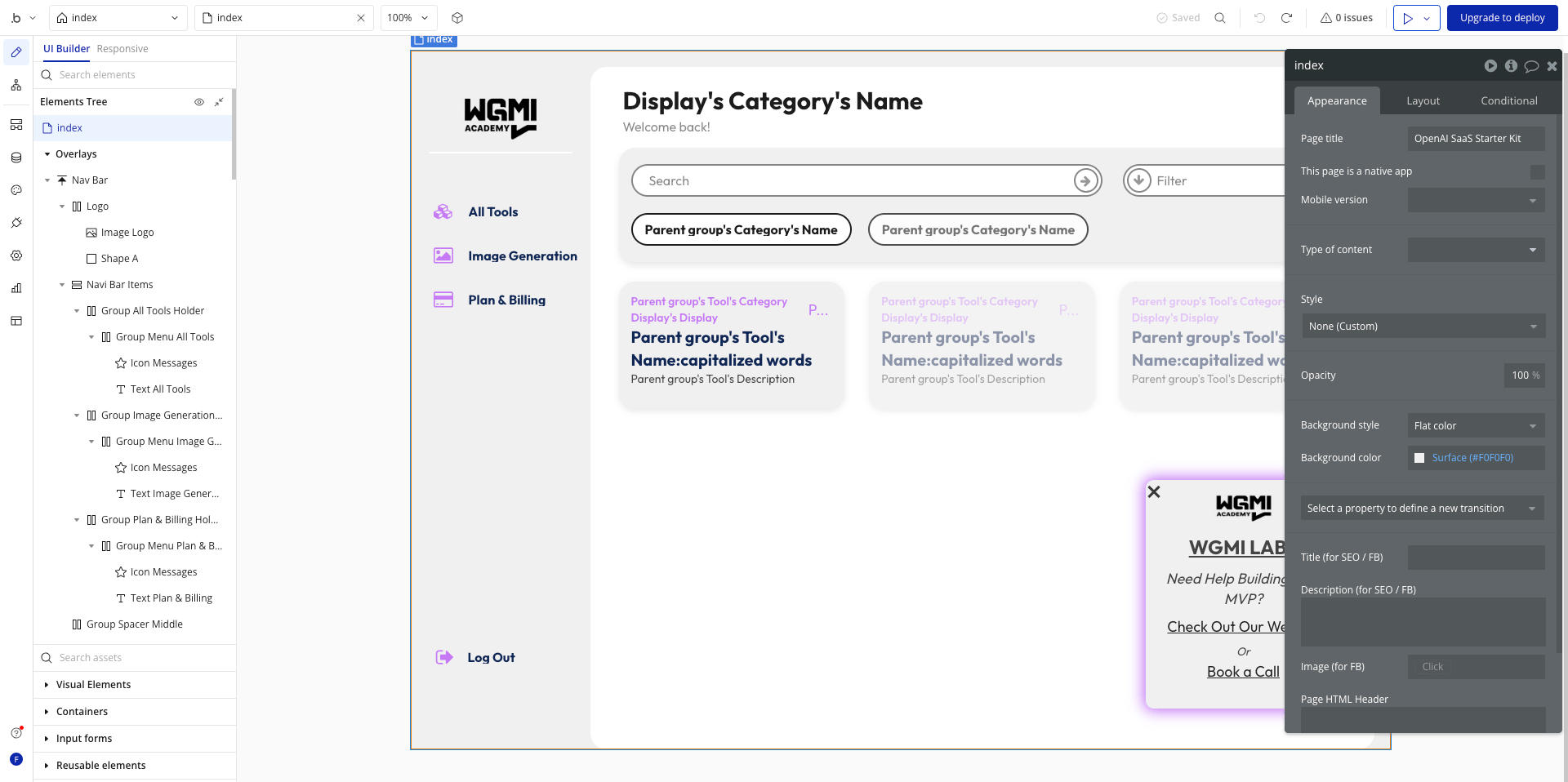Open the Logs bar-chart icon

pyautogui.click(x=16, y=288)
